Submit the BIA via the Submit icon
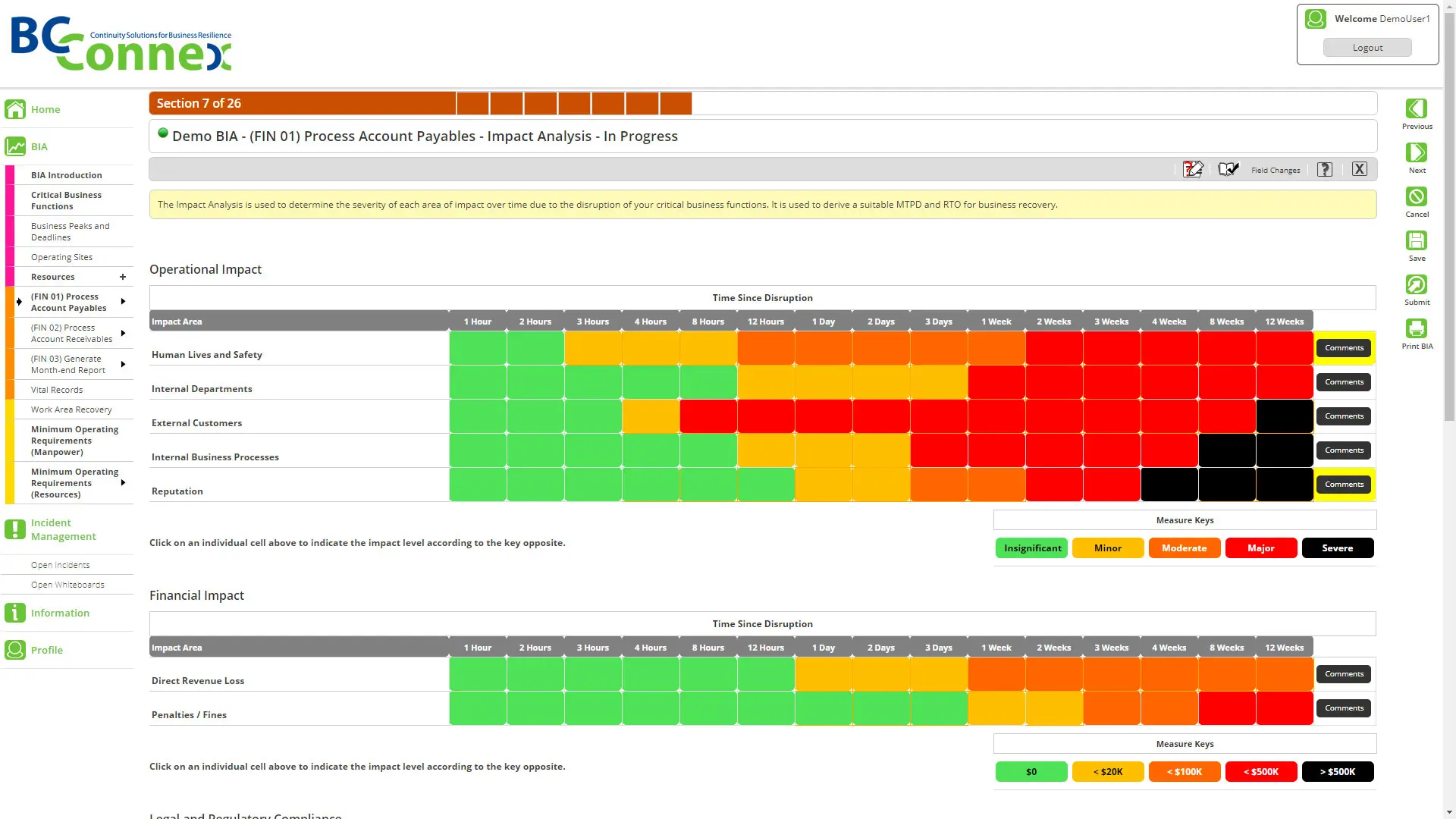The image size is (1456, 819). point(1416,284)
